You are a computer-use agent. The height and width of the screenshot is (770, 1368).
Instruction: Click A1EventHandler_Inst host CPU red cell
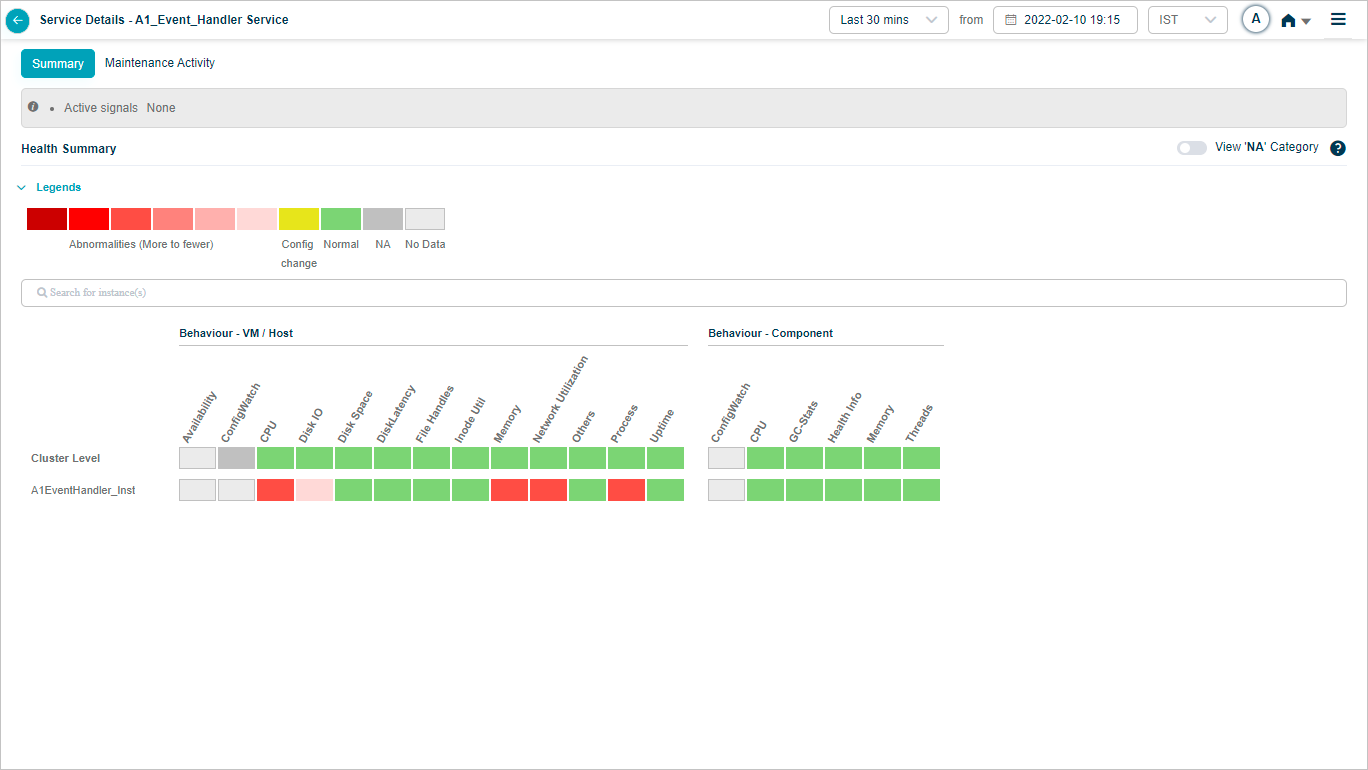tap(275, 490)
